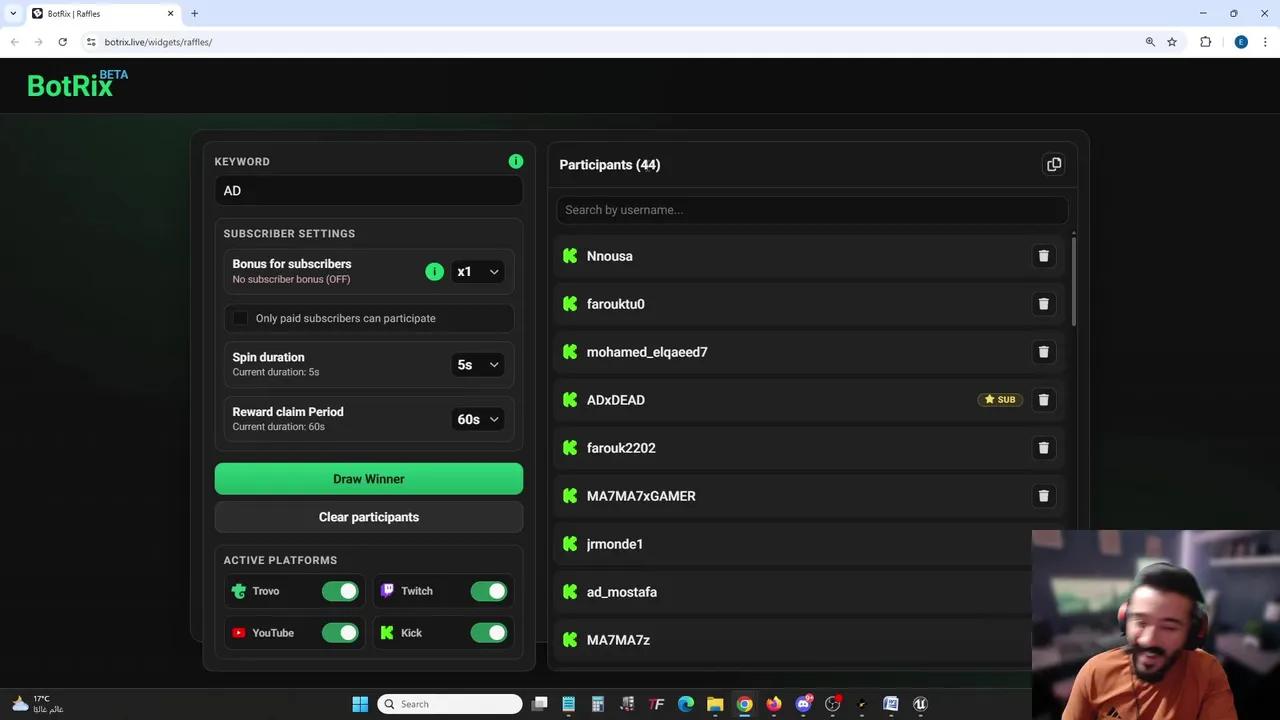
Task: Click the subscriber bonus info icon
Action: (x=434, y=271)
